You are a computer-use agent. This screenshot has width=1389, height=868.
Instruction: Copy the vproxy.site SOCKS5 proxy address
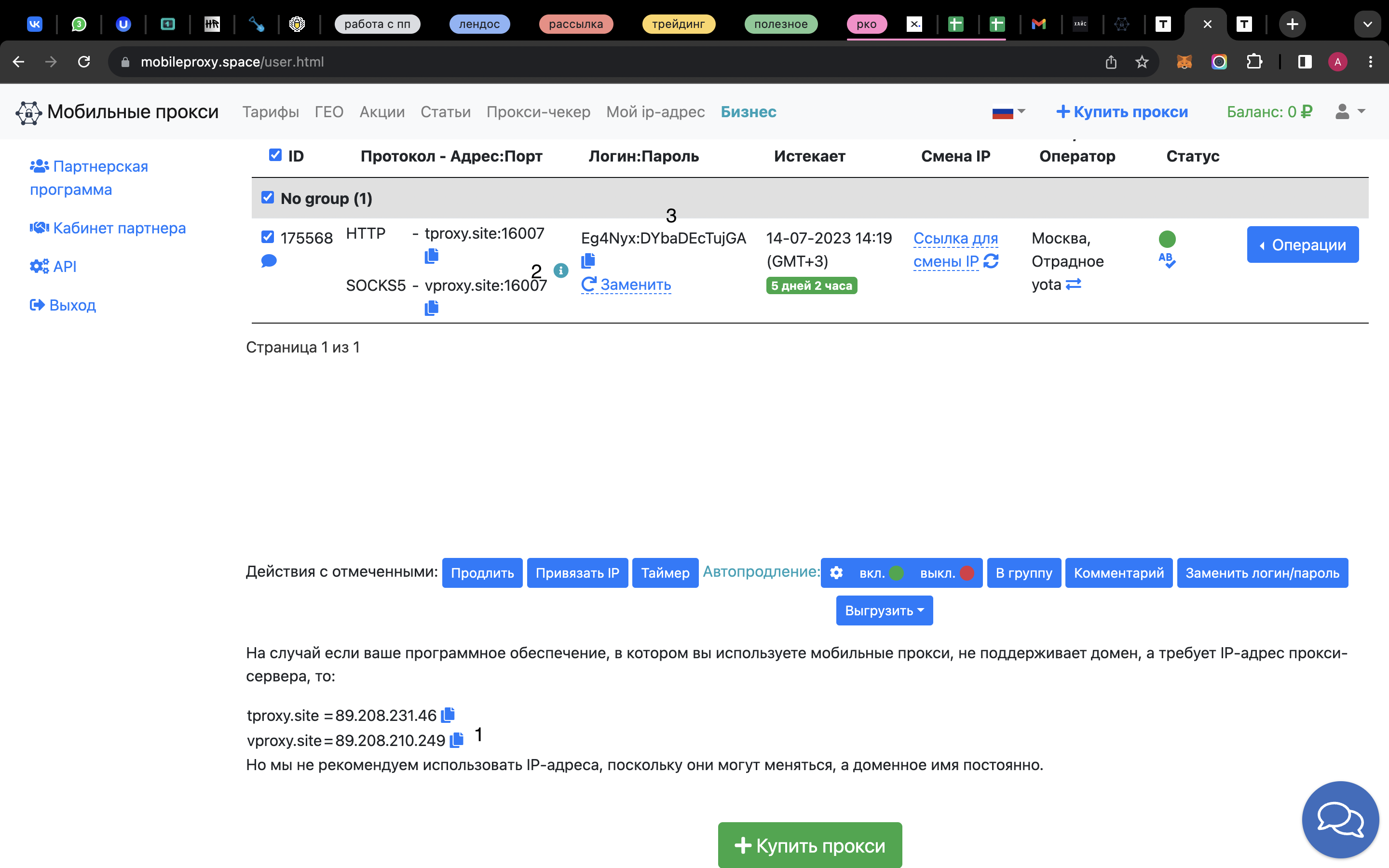tap(432, 307)
